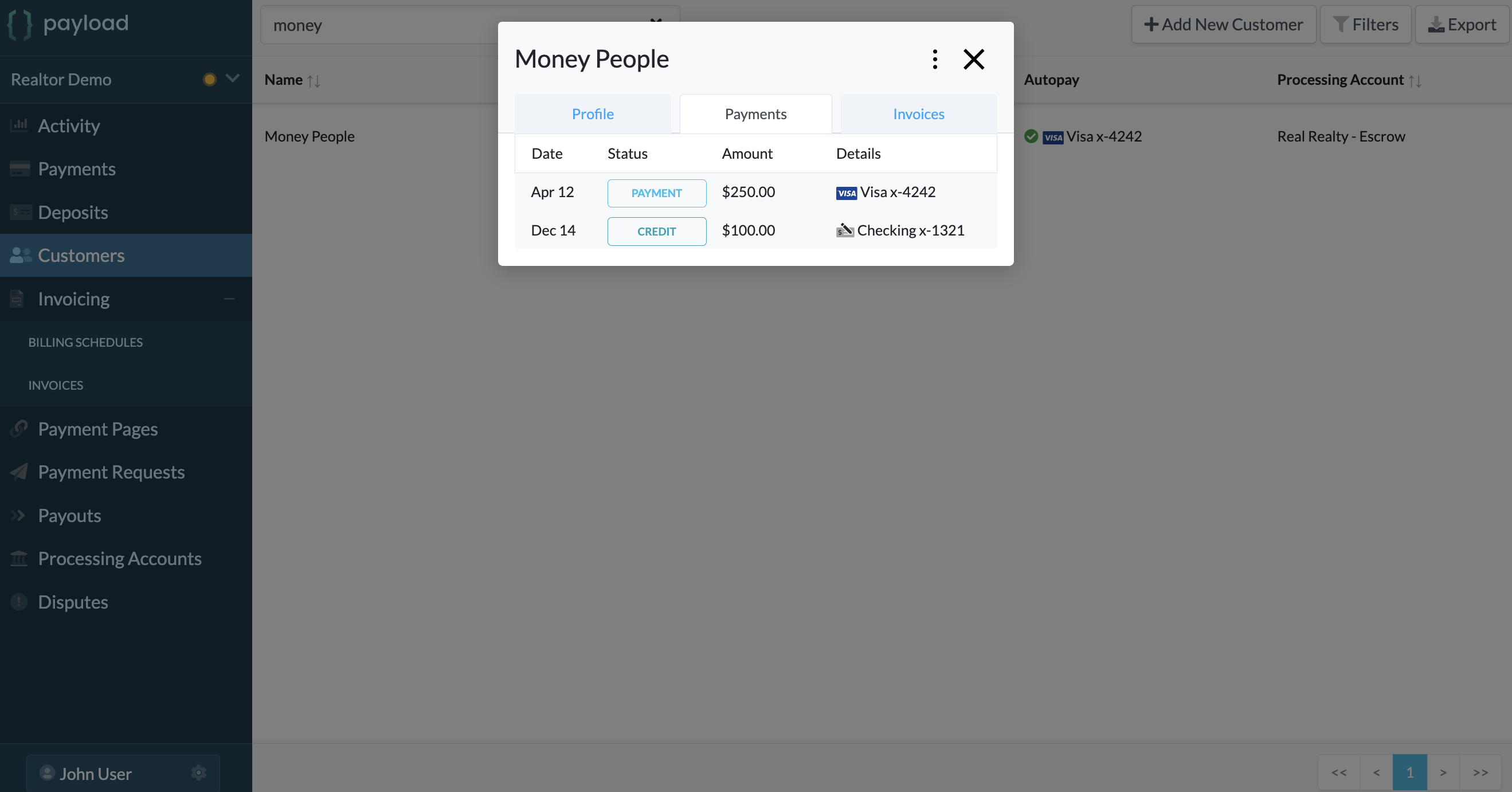This screenshot has width=1512, height=792.
Task: Click the Disputes exclamation icon
Action: point(19,601)
